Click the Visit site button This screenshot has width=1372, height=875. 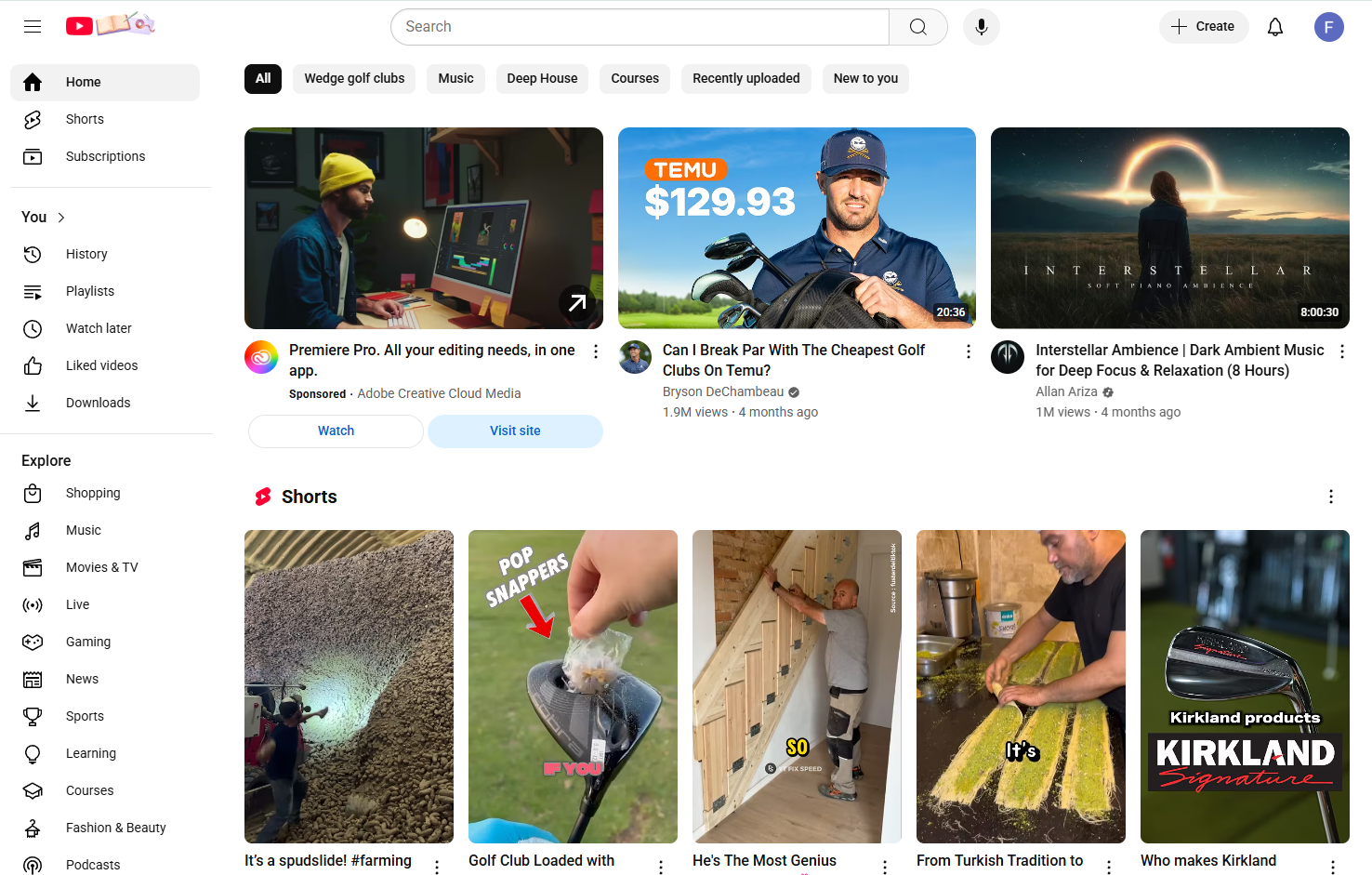pos(515,431)
